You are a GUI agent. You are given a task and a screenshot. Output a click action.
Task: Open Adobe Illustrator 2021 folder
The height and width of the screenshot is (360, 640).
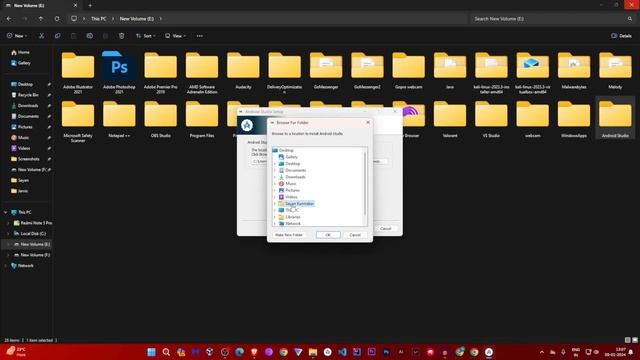pyautogui.click(x=78, y=73)
